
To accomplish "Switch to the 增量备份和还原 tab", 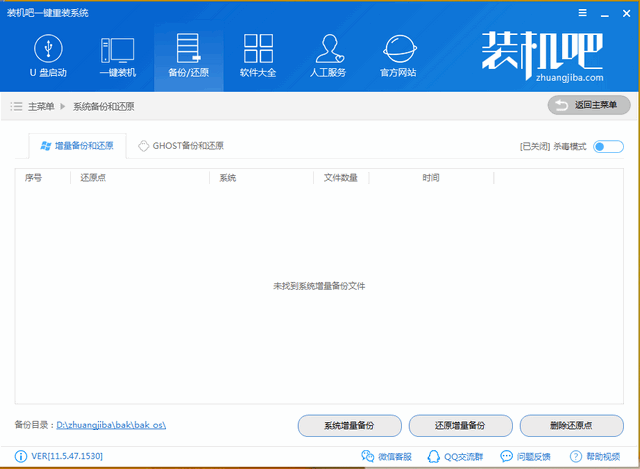I will point(77,146).
